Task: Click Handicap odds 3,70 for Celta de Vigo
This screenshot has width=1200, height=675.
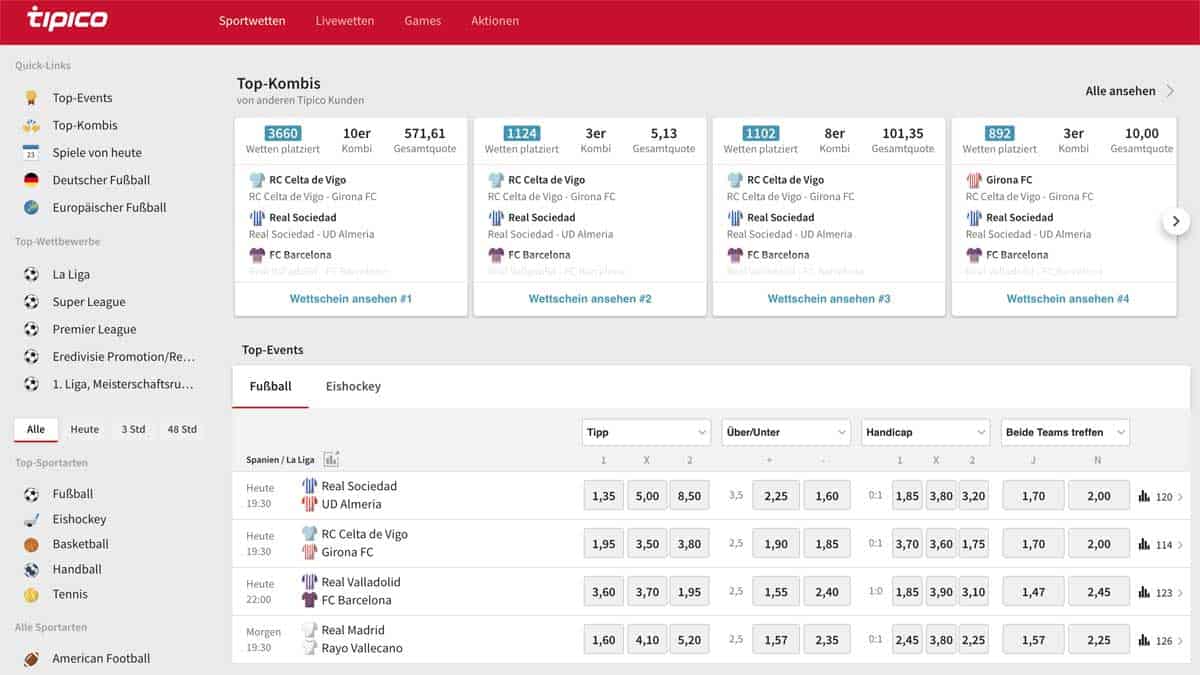Action: click(908, 544)
